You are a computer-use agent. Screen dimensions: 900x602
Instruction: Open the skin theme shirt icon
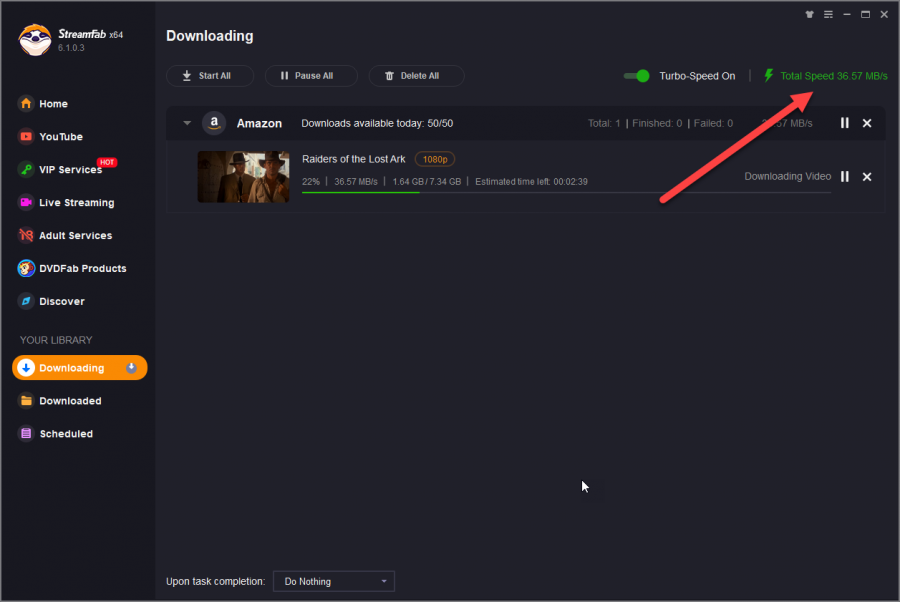(x=809, y=14)
